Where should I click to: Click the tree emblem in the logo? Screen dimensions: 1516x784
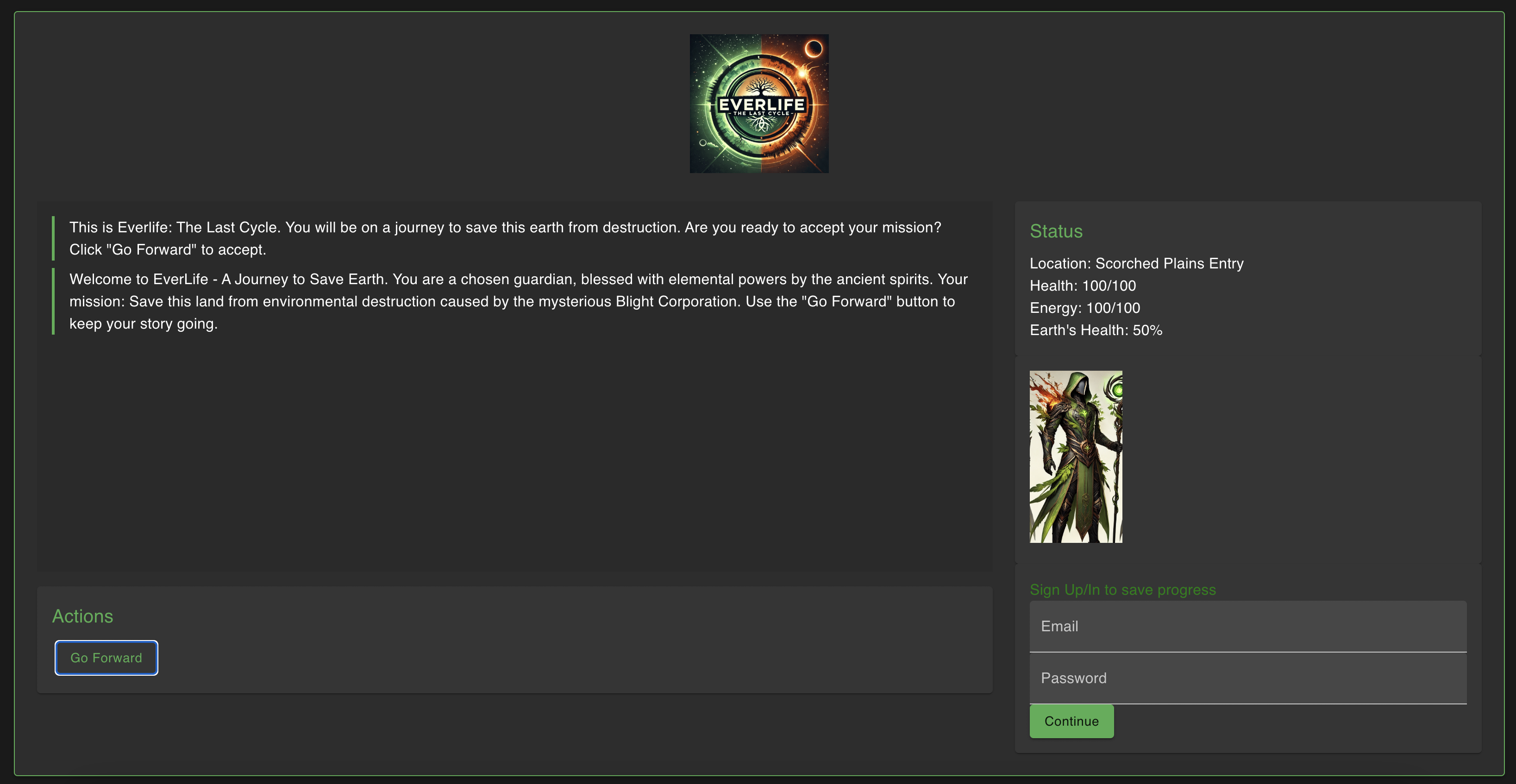coord(760,87)
